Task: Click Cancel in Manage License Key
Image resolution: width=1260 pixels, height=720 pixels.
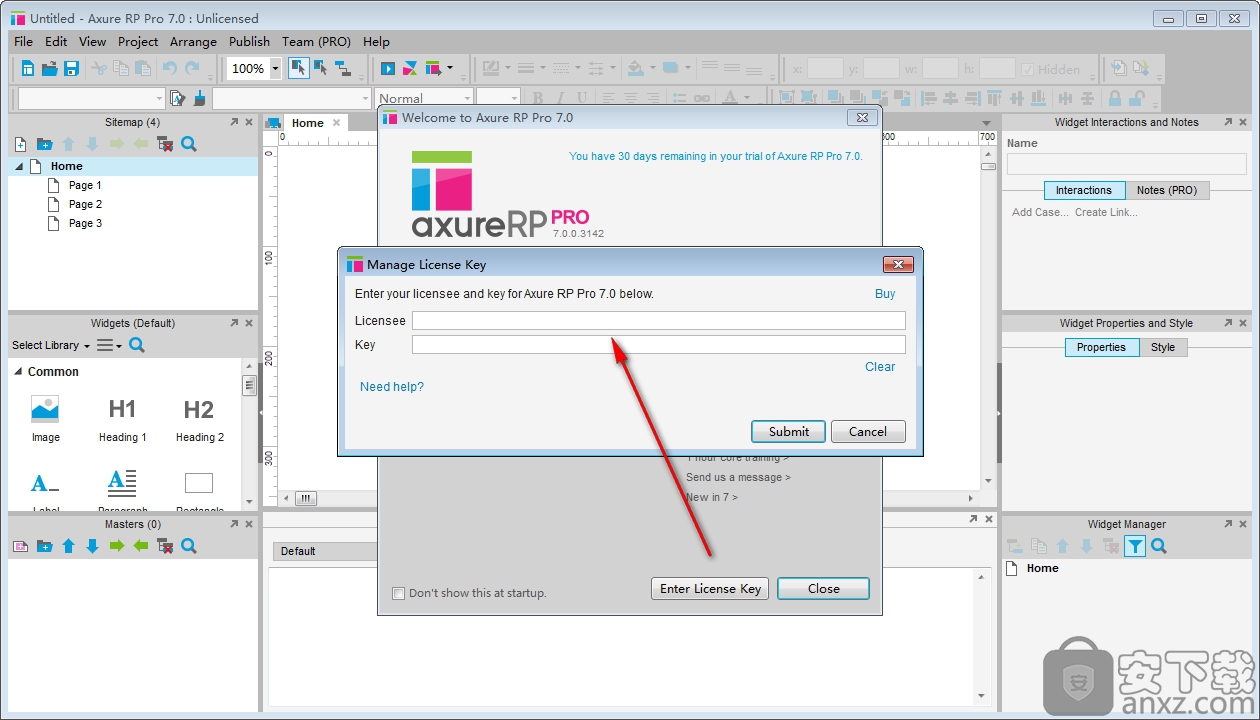Action: click(x=868, y=432)
